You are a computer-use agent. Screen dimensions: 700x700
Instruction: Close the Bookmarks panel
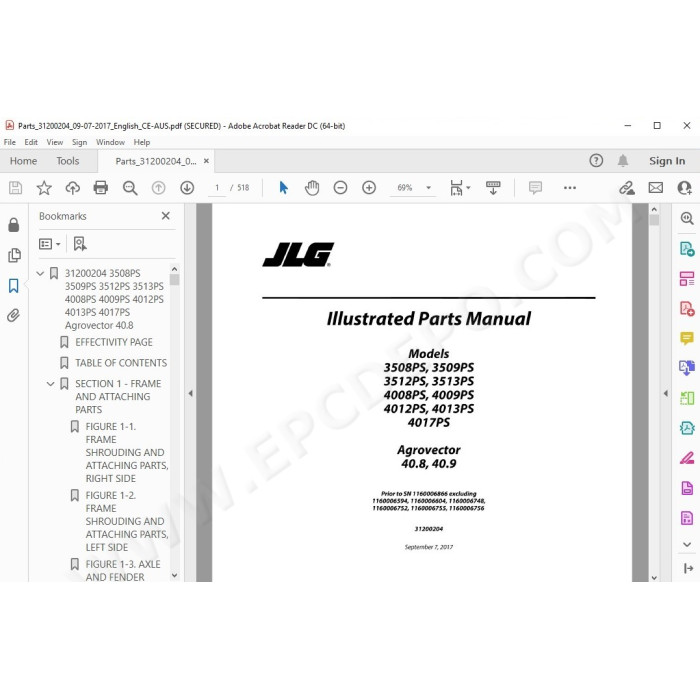pos(166,216)
